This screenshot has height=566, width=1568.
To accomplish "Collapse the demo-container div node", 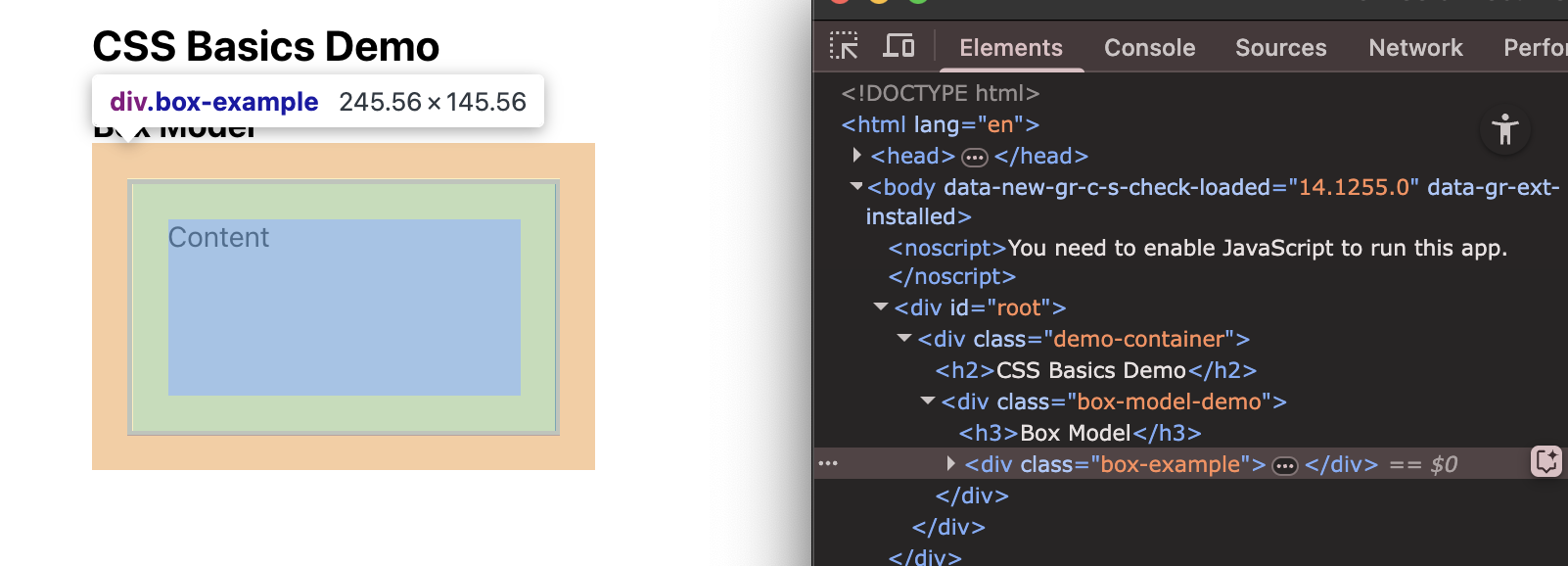I will [x=903, y=338].
